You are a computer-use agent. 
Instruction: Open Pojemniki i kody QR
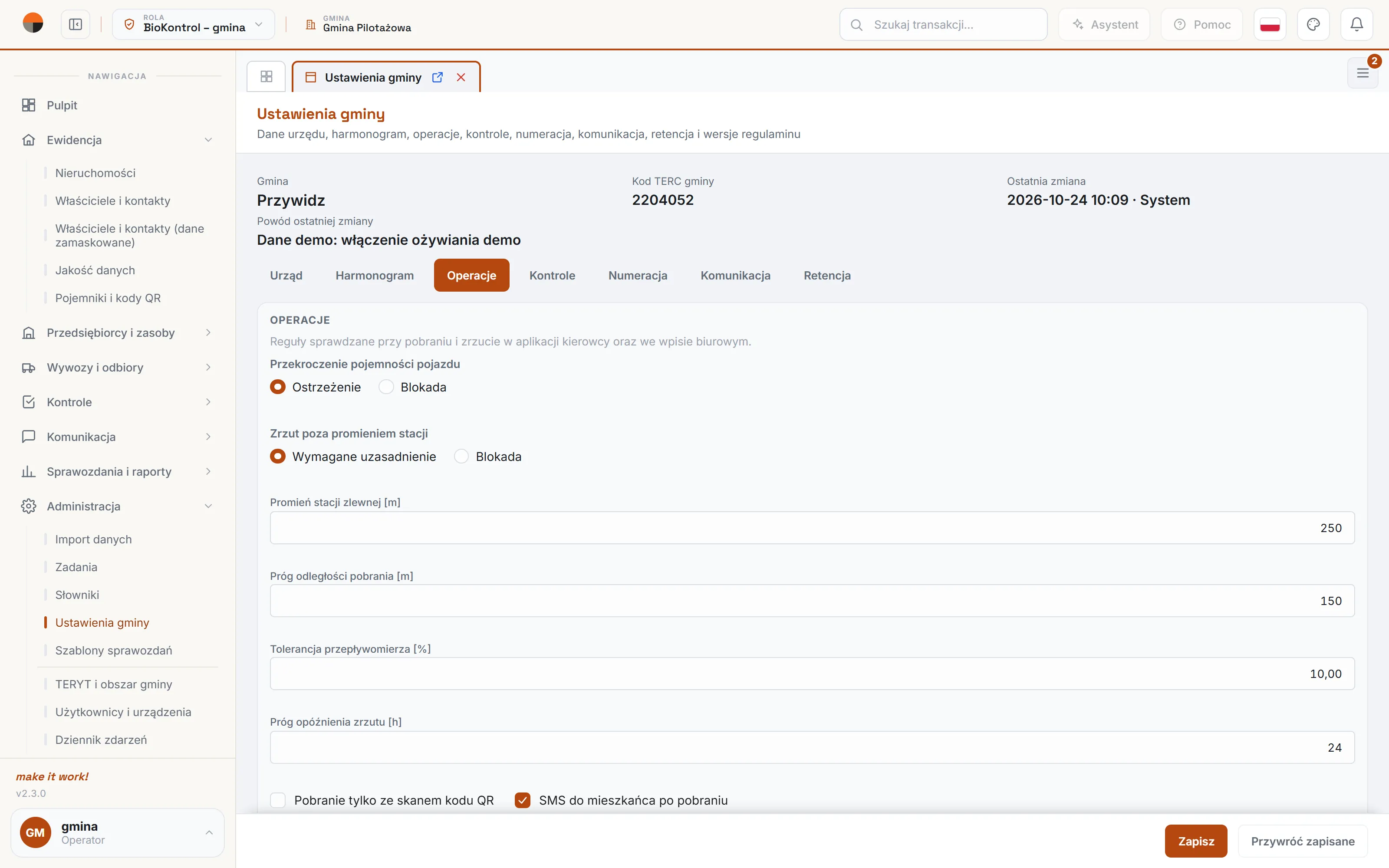(x=108, y=298)
